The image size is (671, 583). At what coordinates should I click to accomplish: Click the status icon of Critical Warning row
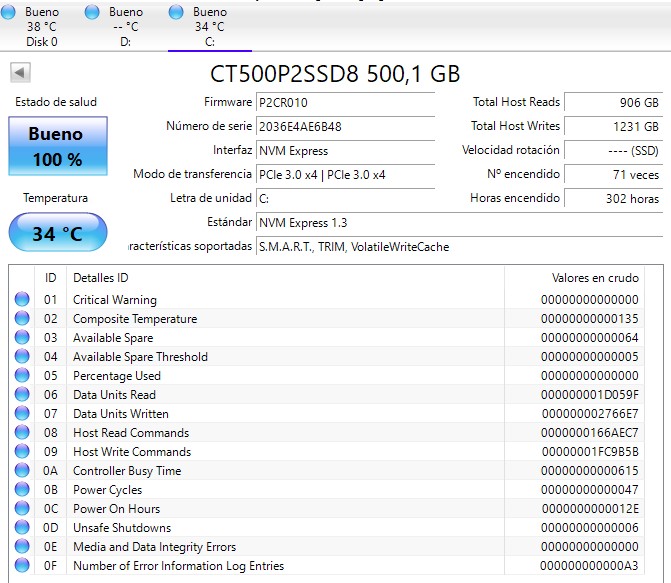(x=22, y=299)
